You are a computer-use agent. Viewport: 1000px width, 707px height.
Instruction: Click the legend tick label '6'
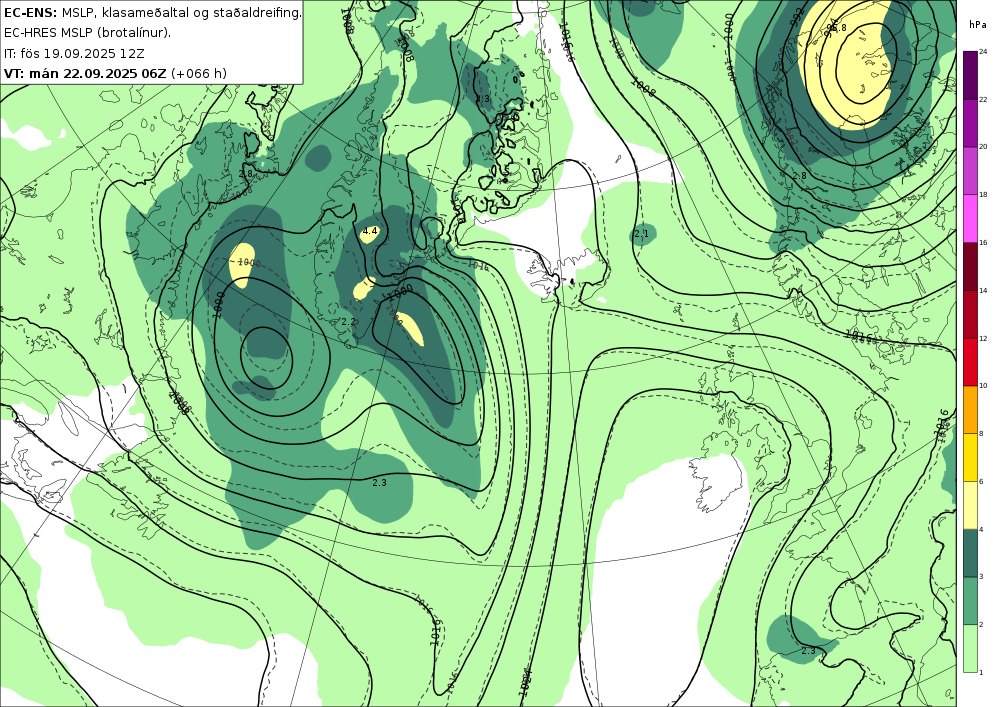point(981,481)
